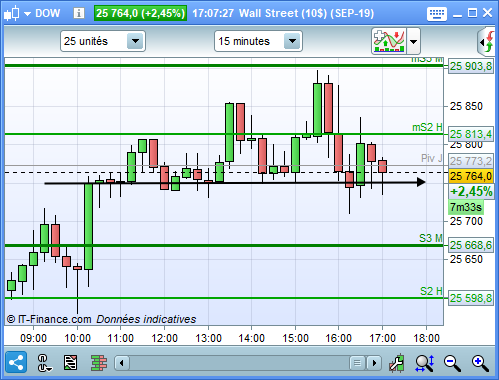This screenshot has height=380, width=499.
Task: Click the instrument info icon
Action: (x=79, y=13)
